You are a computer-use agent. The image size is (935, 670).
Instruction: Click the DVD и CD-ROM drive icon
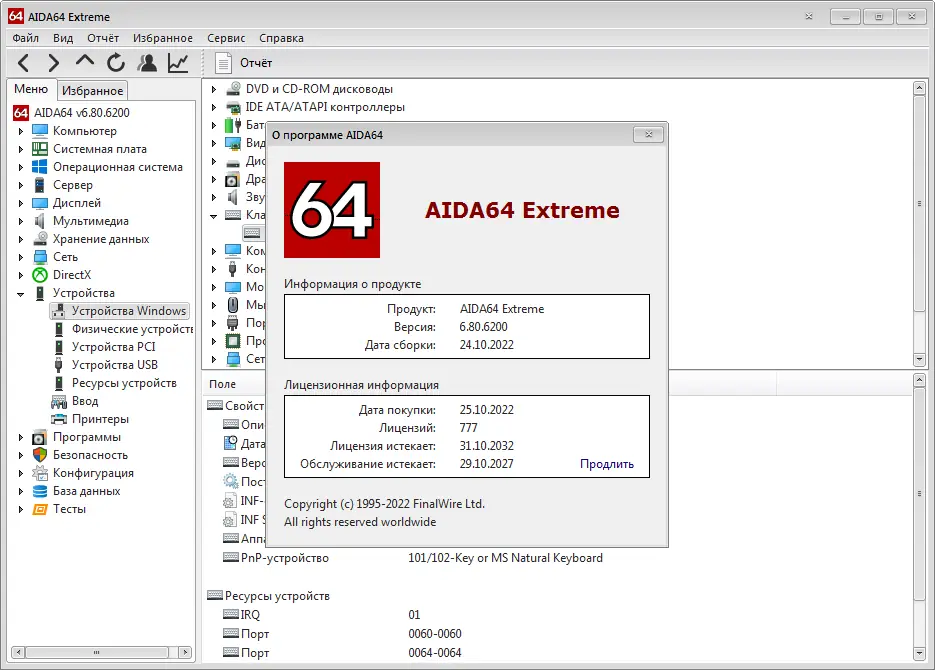click(233, 89)
